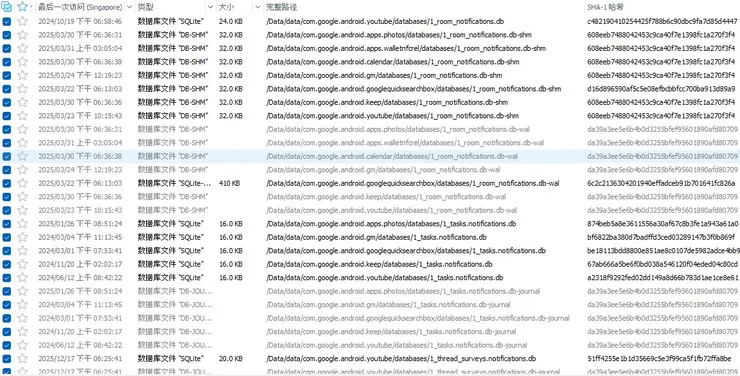Uncheck the keep 1_tasks.notifications.db row checkbox
The image size is (740, 376).
pos(7,264)
